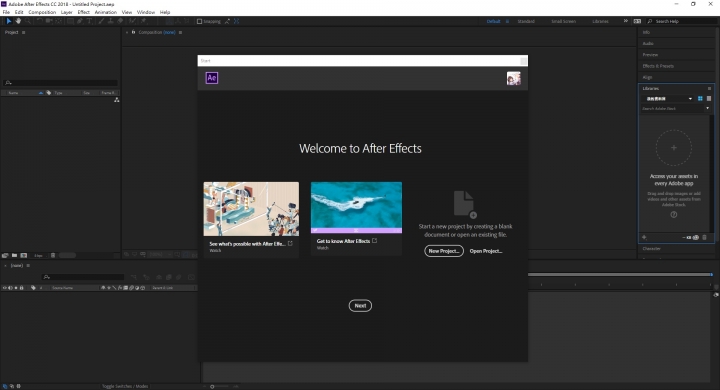Select the Eraser tool

pyautogui.click(x=120, y=21)
